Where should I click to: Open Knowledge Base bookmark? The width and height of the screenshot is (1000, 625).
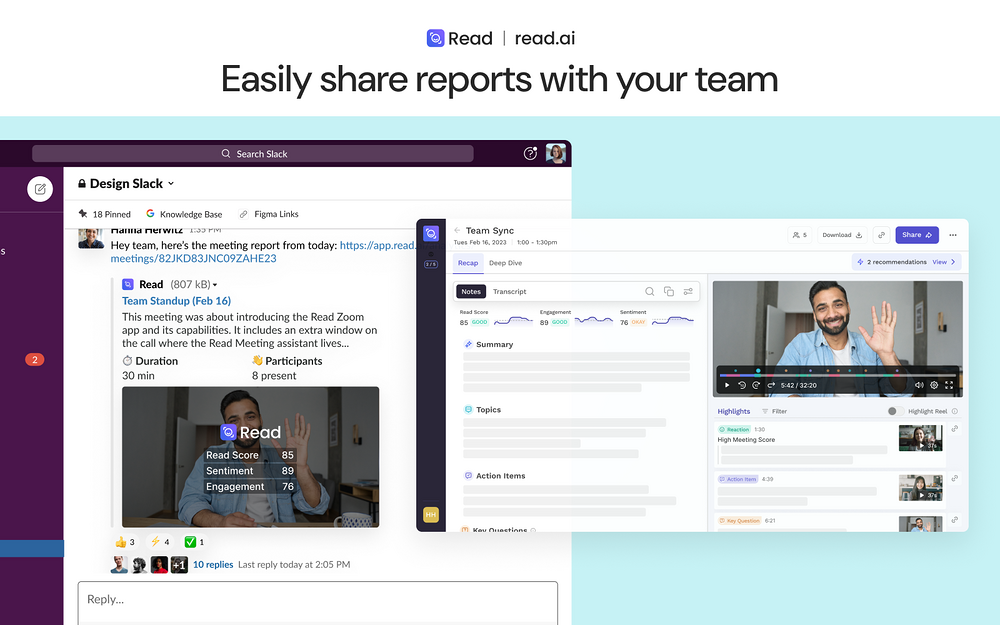tap(184, 214)
